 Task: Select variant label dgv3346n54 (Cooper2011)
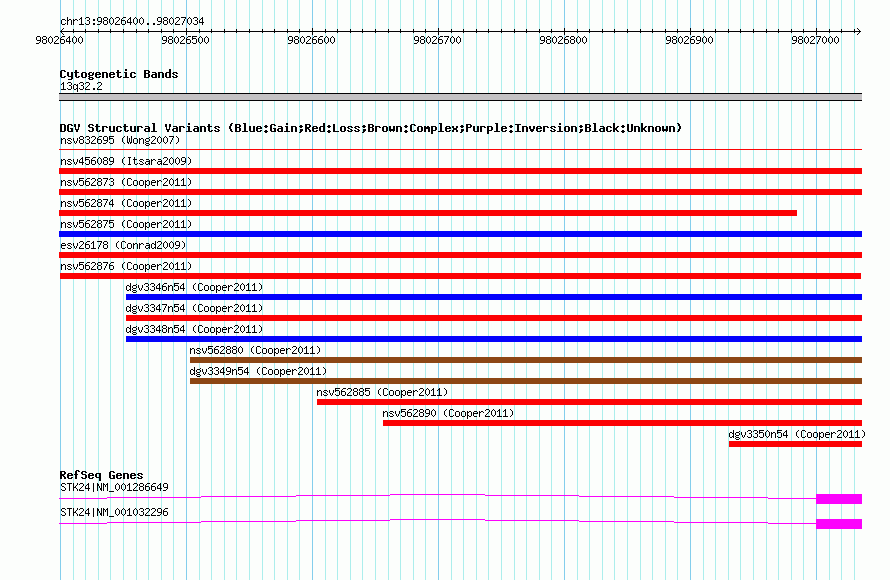click(195, 287)
